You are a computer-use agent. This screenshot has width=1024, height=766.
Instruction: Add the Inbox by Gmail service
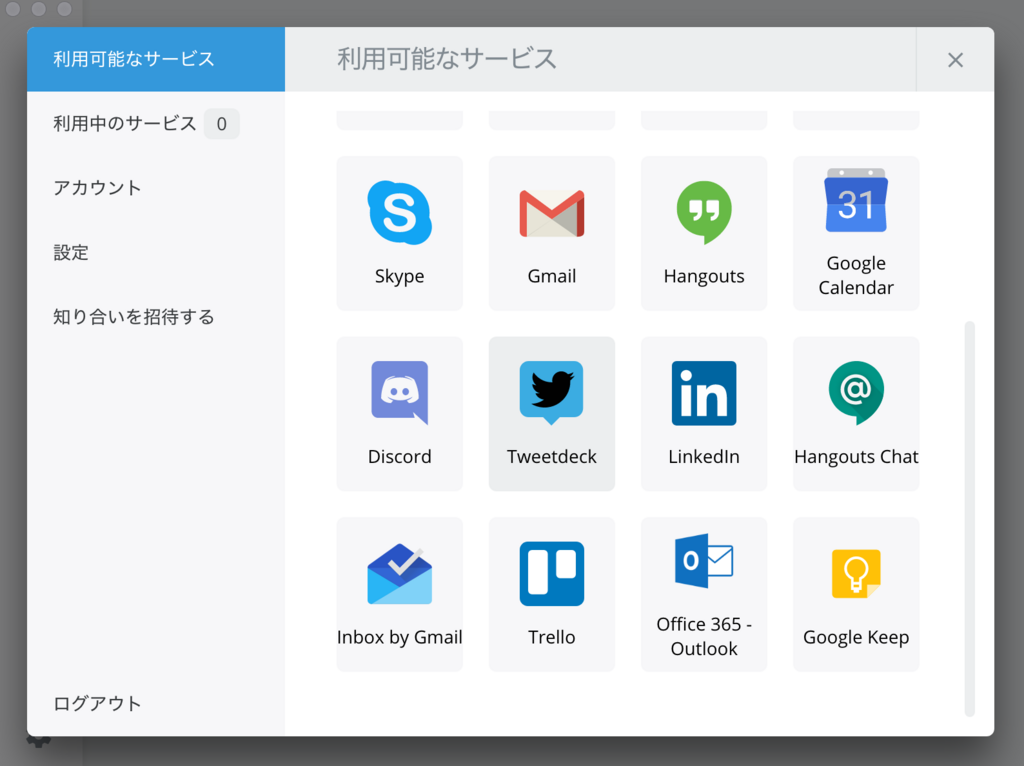pos(399,594)
